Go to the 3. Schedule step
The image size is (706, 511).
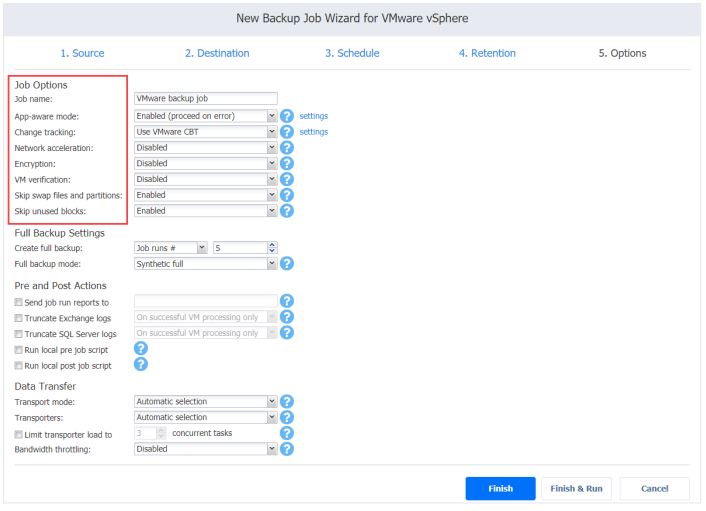[x=352, y=53]
